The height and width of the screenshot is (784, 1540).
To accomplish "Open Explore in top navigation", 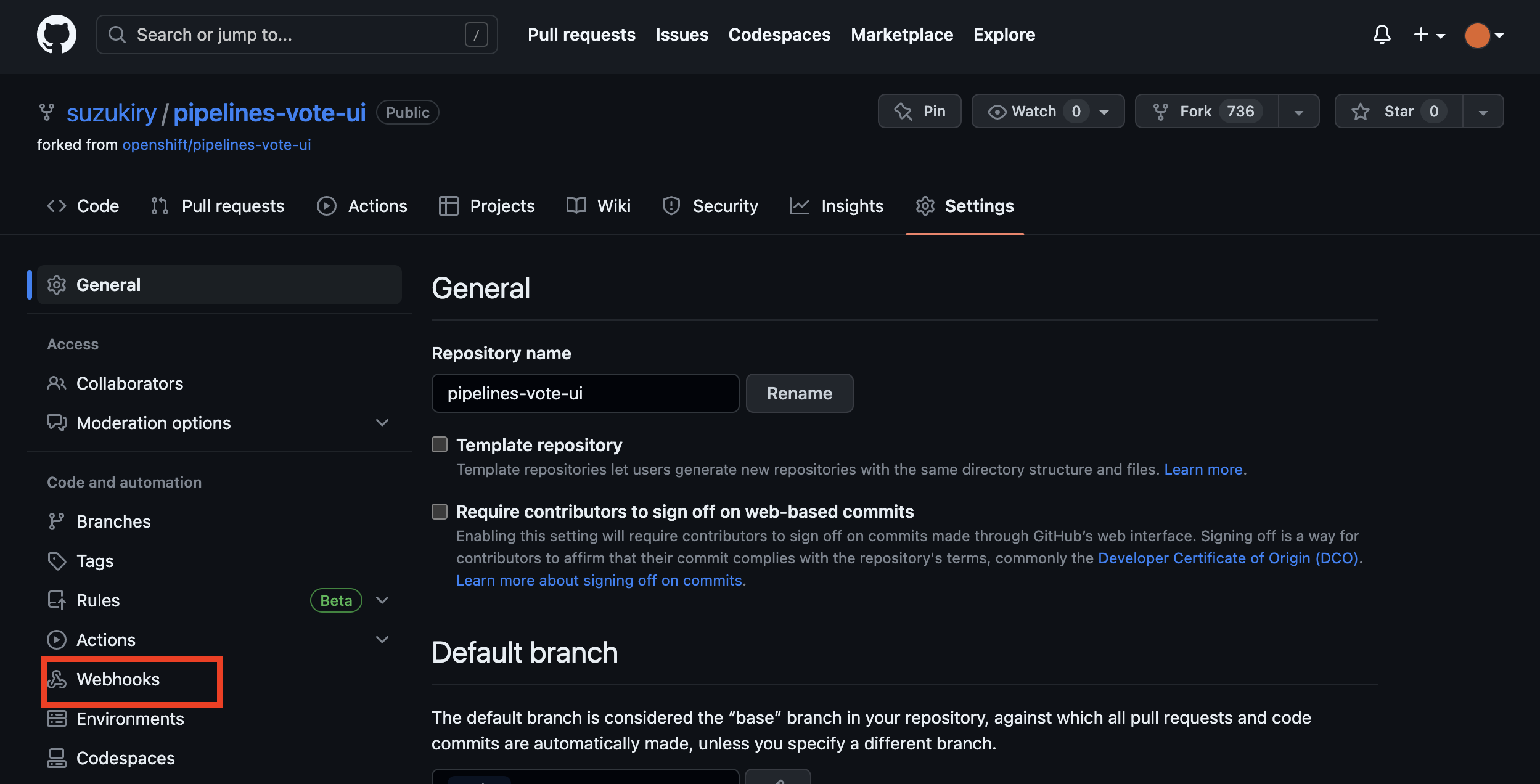I will [1004, 35].
